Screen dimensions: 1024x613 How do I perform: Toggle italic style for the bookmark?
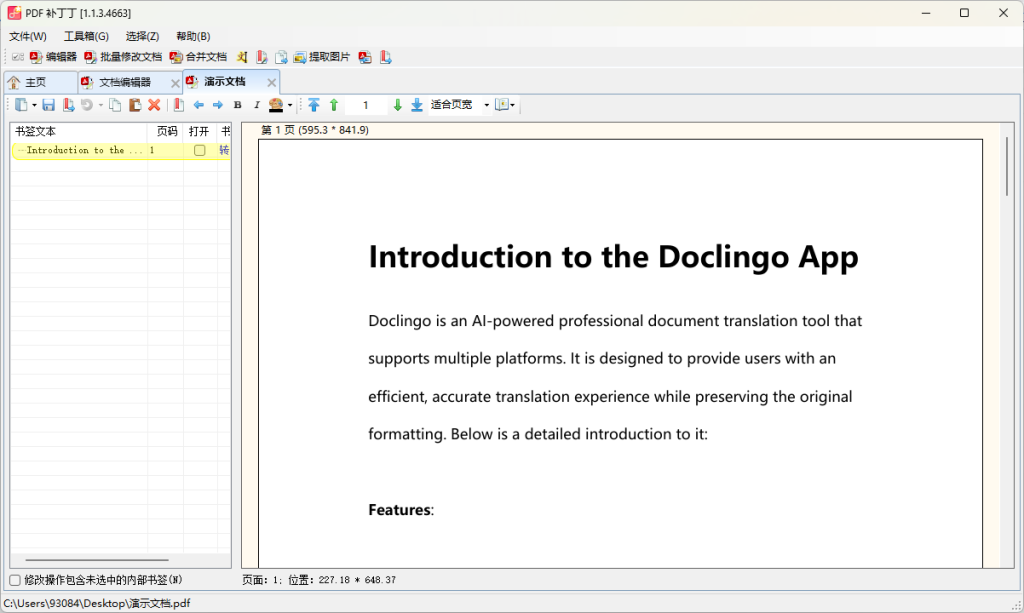coord(256,105)
